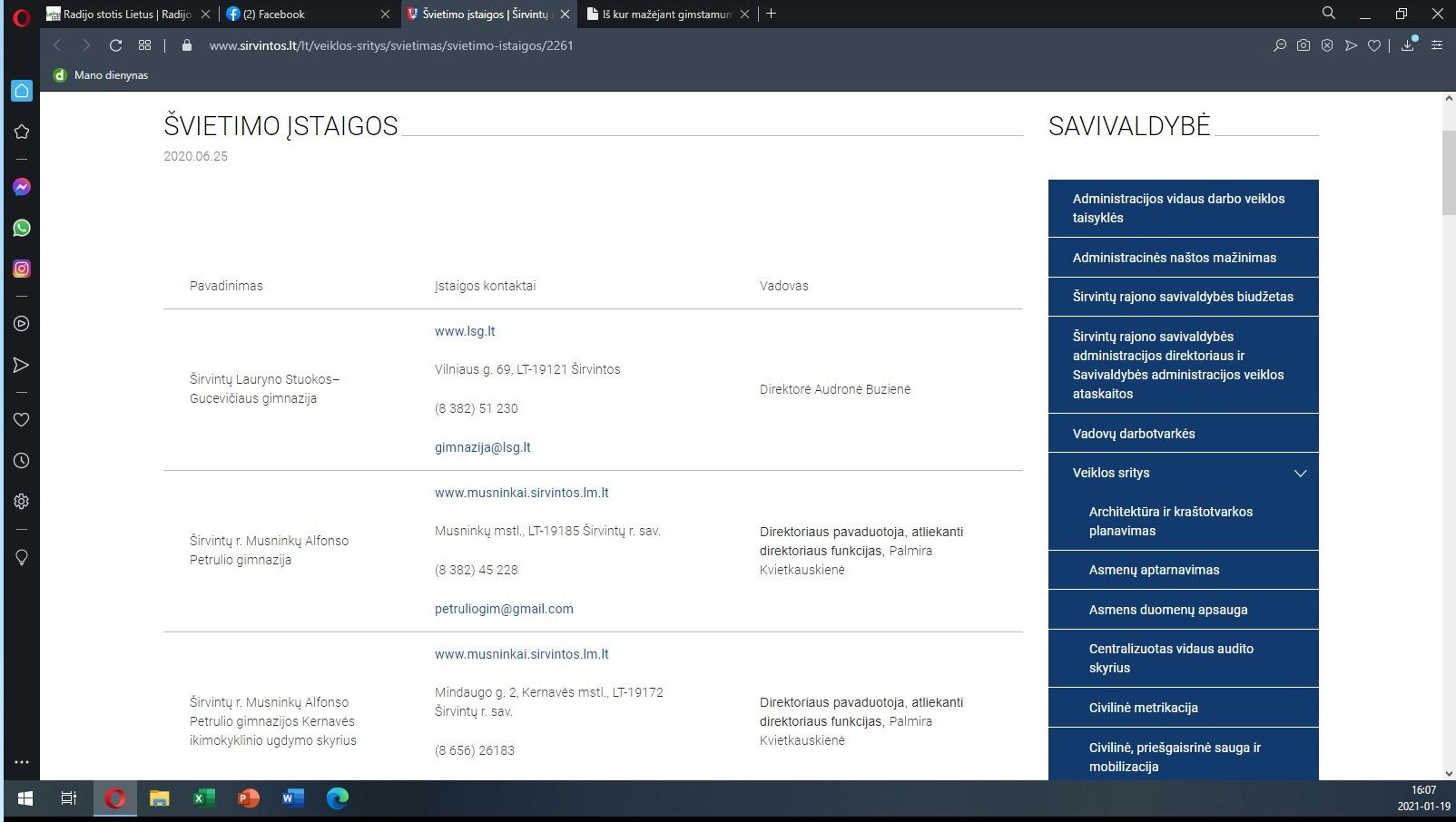
Task: Launch Excel from the taskbar
Action: [x=203, y=798]
